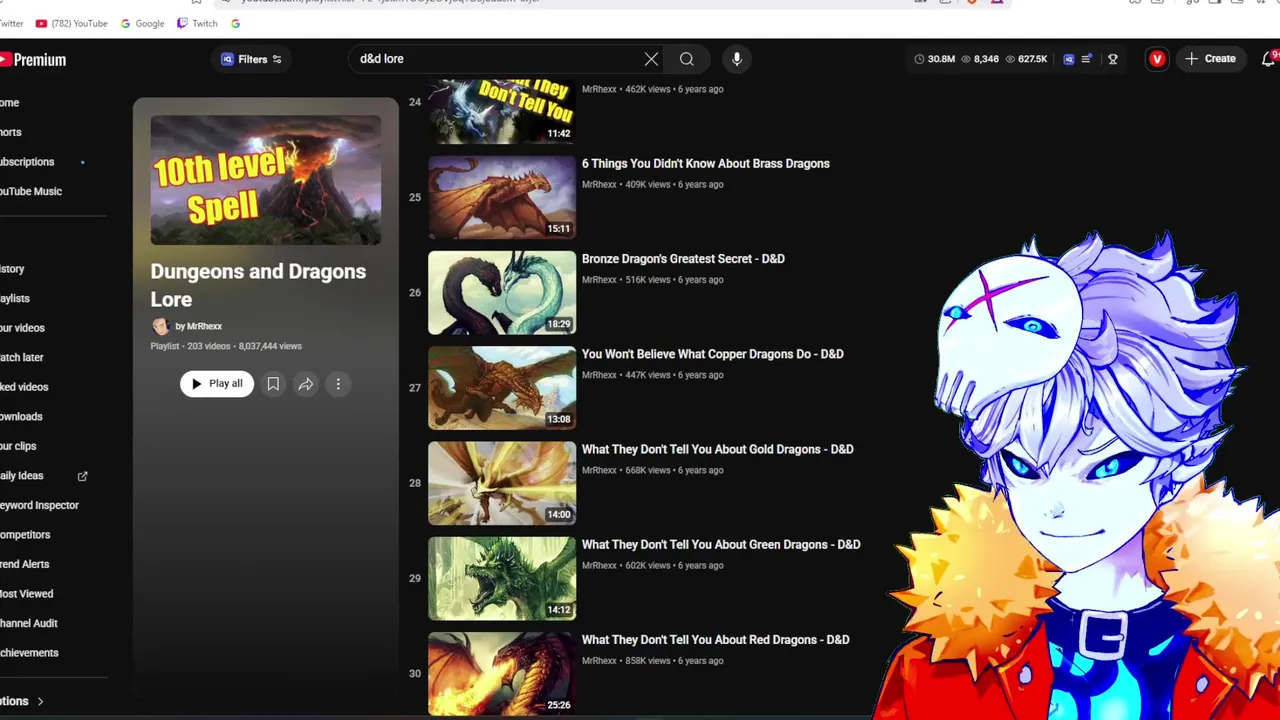Open Shorts in the sidebar

11,132
